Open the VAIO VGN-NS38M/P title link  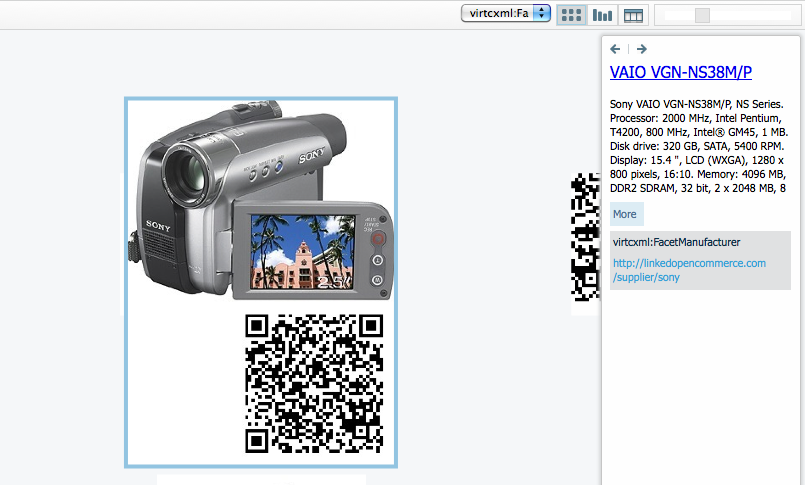[681, 72]
